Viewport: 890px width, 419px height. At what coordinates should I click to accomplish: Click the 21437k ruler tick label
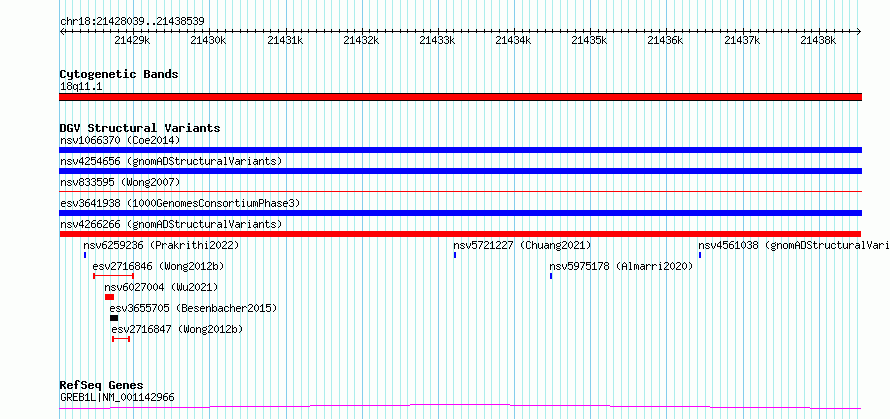[x=742, y=40]
